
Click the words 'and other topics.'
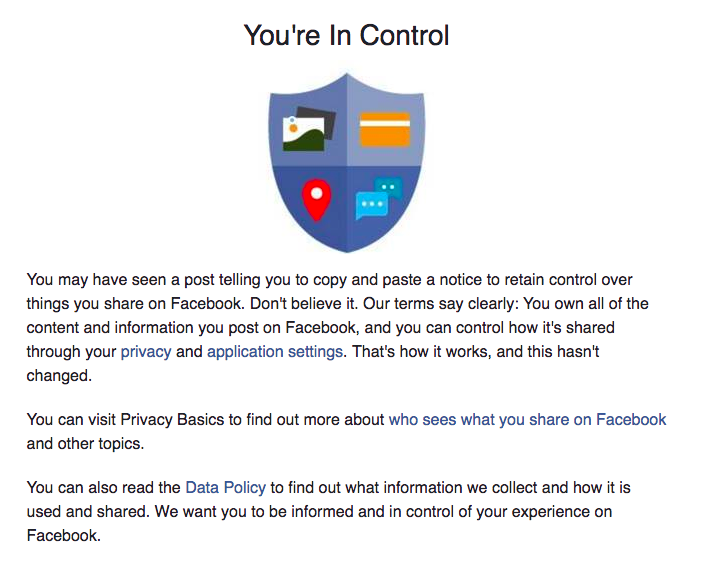(86, 444)
